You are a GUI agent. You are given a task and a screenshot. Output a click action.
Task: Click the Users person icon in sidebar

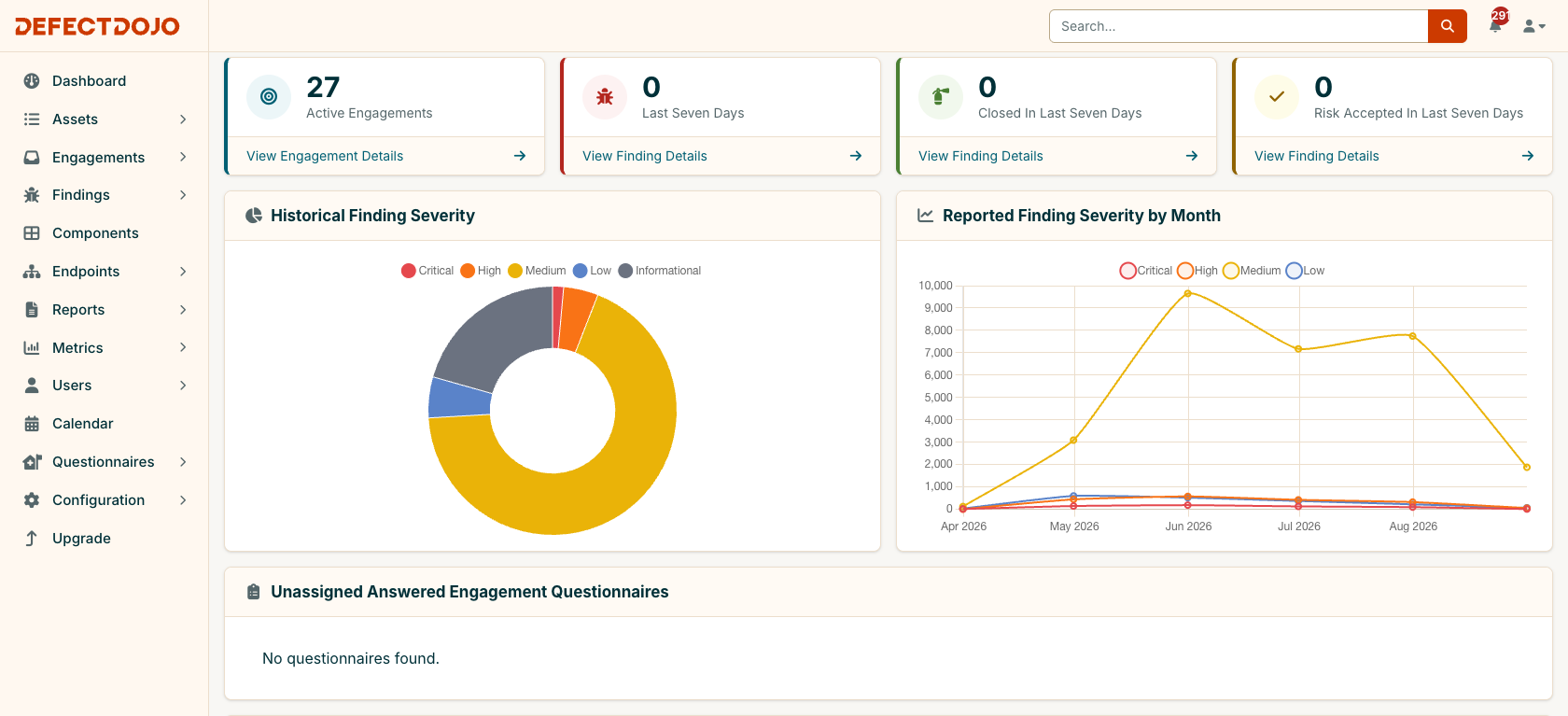[32, 386]
